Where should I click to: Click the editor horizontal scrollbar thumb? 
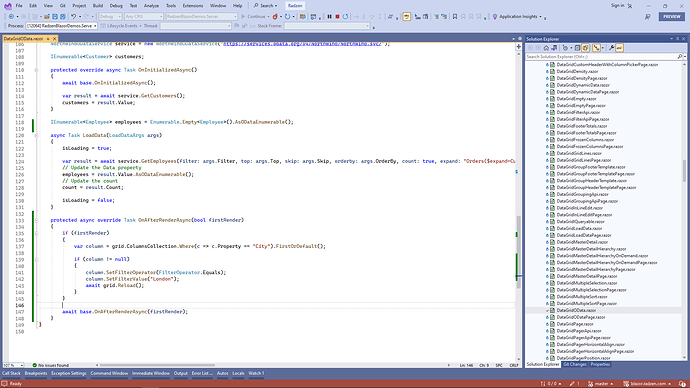click(x=157, y=365)
